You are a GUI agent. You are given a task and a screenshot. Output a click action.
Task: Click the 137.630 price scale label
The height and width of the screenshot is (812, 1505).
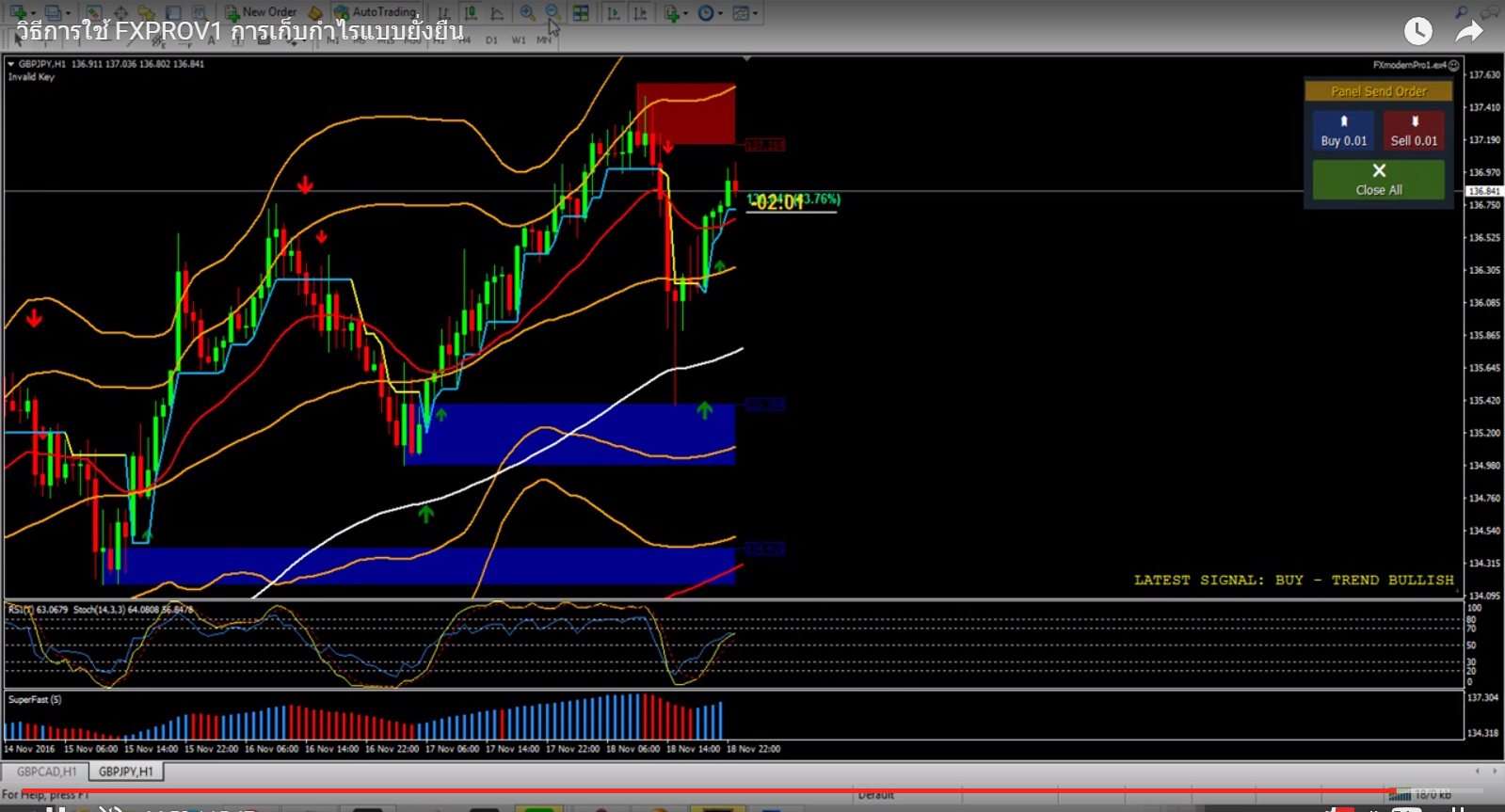click(x=1484, y=74)
